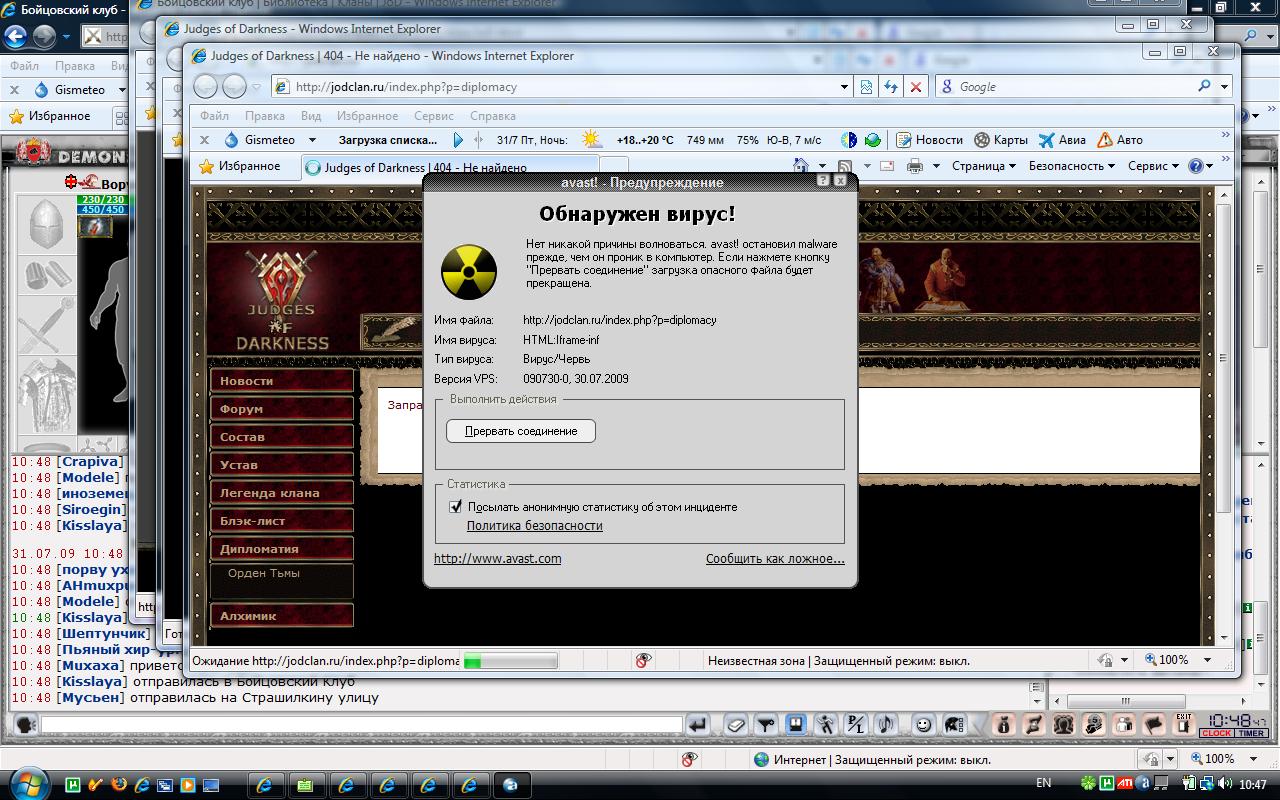This screenshot has width=1280, height=800.
Task: Click the sunny weather forecast icon
Action: (592, 140)
